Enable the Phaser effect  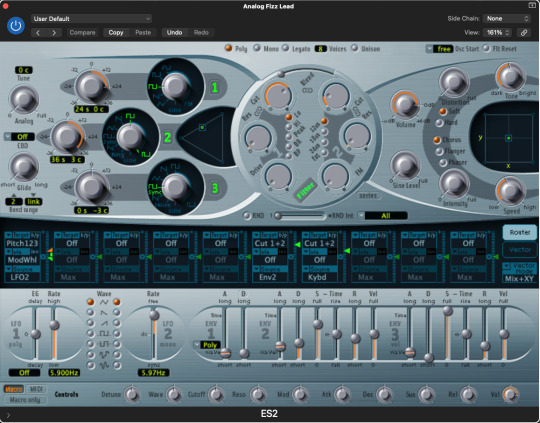(x=443, y=162)
